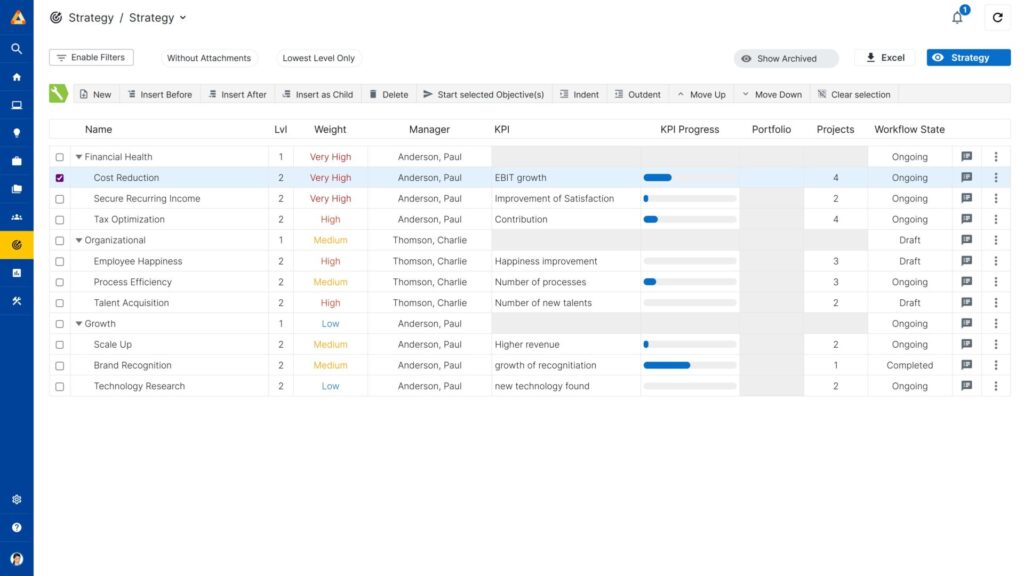Screen dimensions: 1024x576
Task: Click Insert Before
Action: pos(160,94)
